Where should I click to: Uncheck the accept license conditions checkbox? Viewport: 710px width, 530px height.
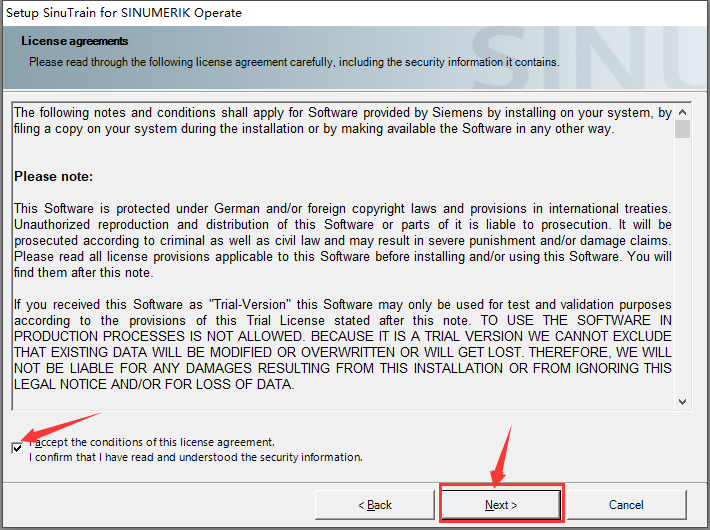(x=17, y=448)
